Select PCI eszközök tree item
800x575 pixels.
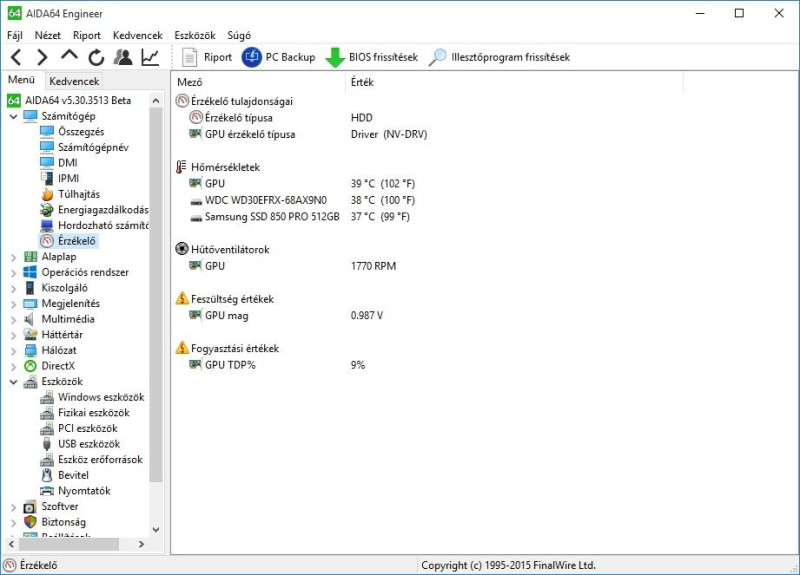(88, 429)
